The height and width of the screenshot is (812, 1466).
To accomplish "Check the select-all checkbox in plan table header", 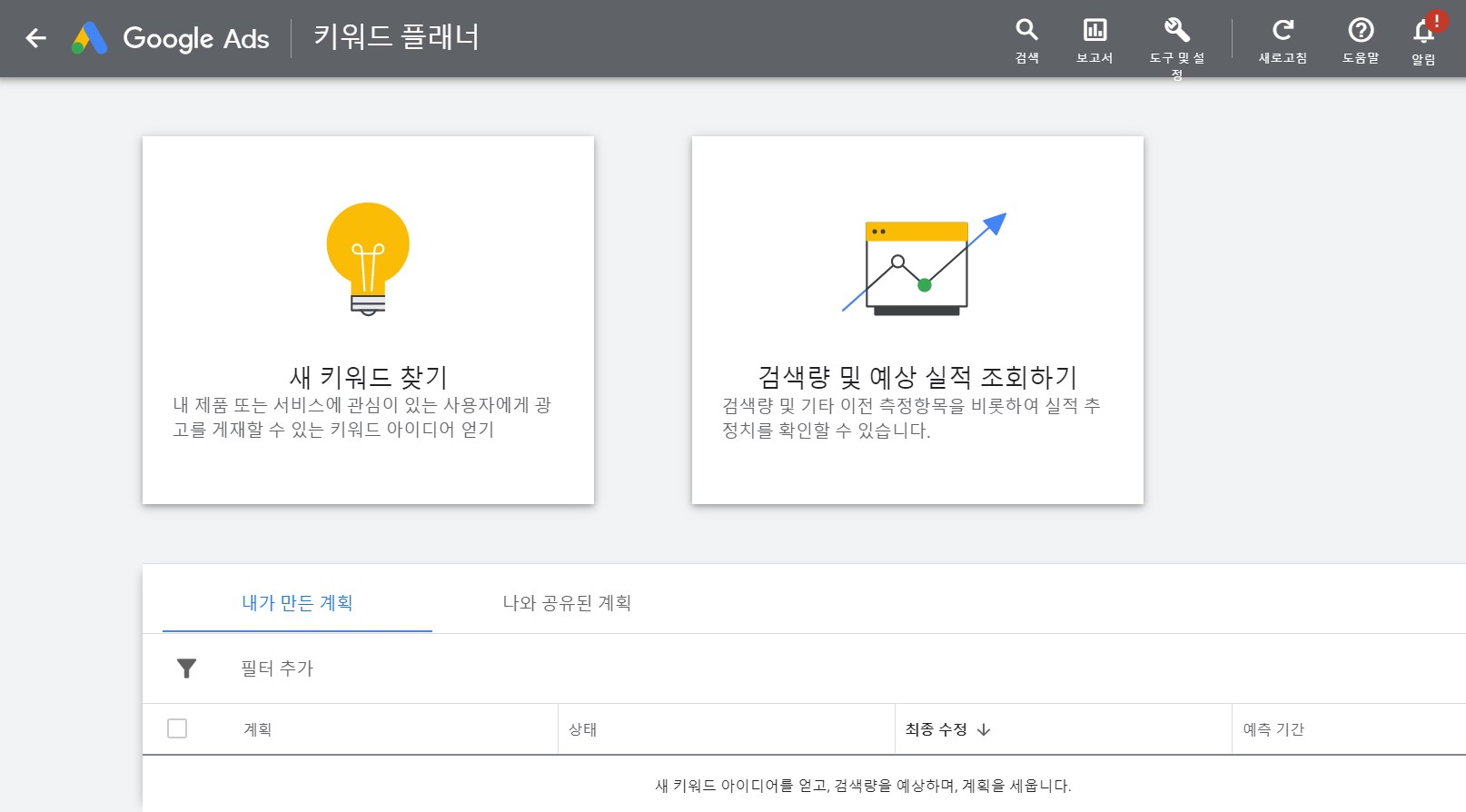I will click(177, 728).
